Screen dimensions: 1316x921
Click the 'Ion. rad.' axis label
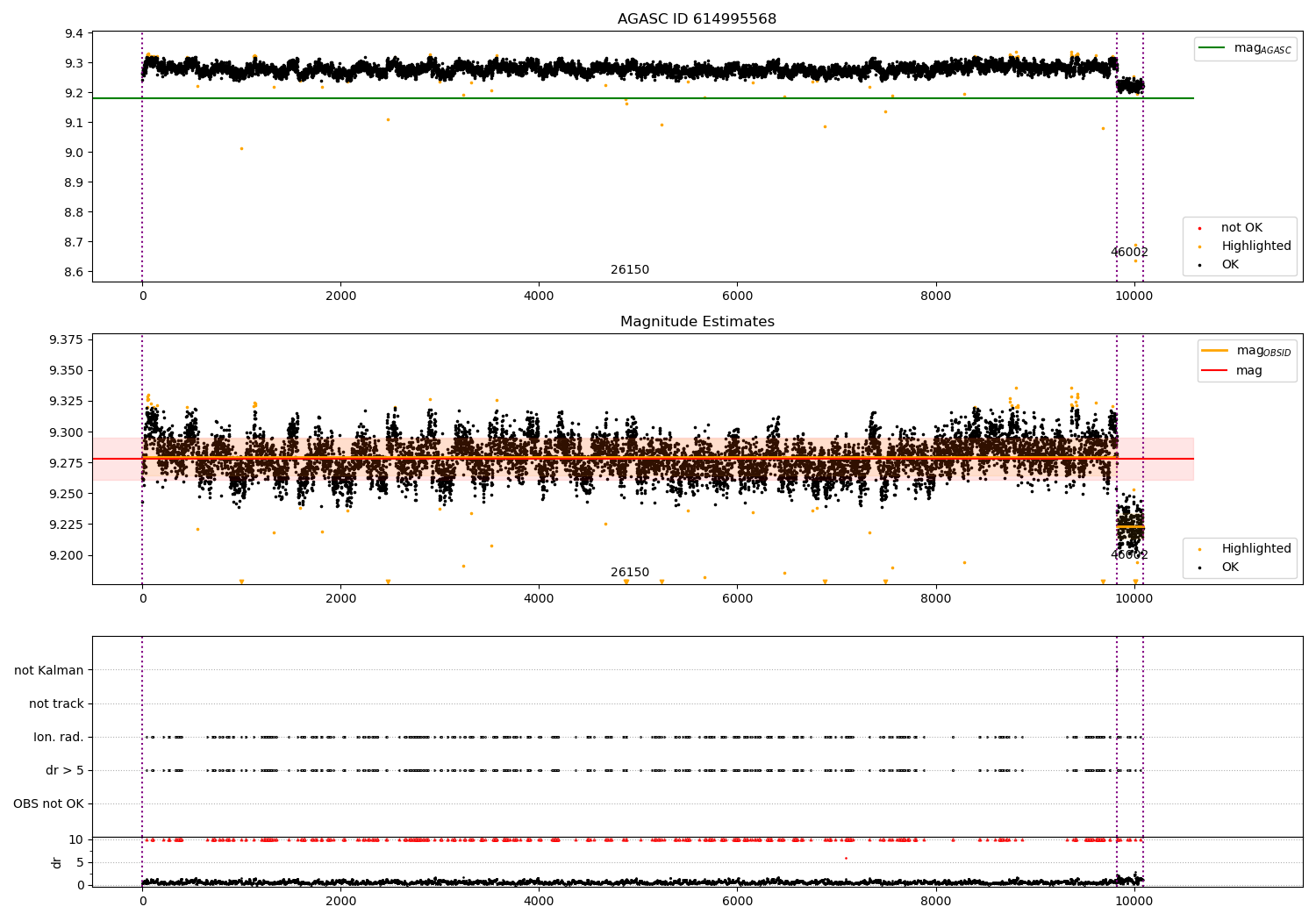pyautogui.click(x=59, y=738)
